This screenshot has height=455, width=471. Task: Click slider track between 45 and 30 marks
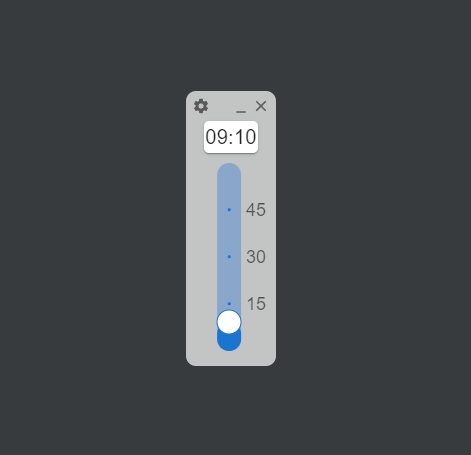(229, 233)
